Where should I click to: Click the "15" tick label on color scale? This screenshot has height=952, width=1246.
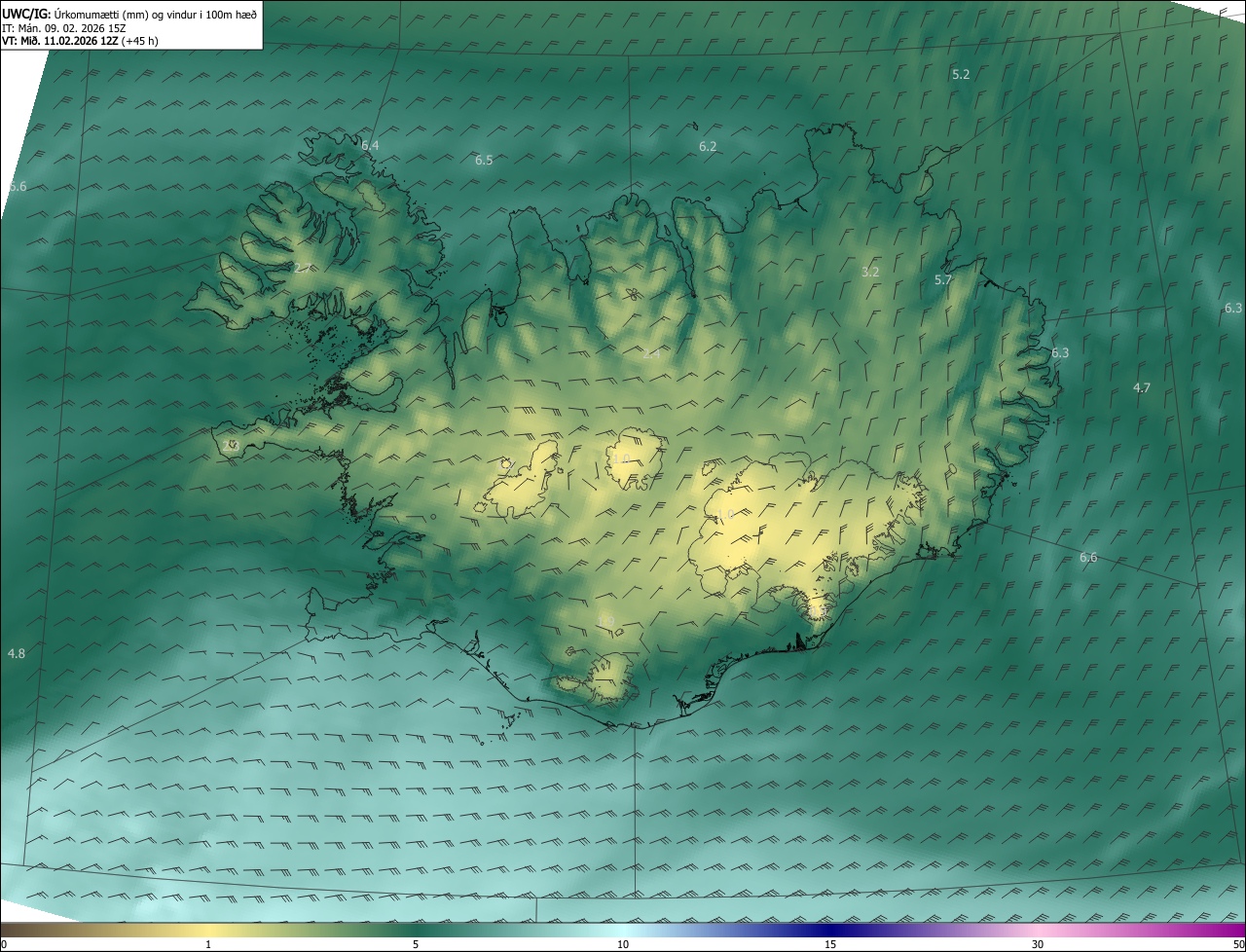click(x=830, y=944)
